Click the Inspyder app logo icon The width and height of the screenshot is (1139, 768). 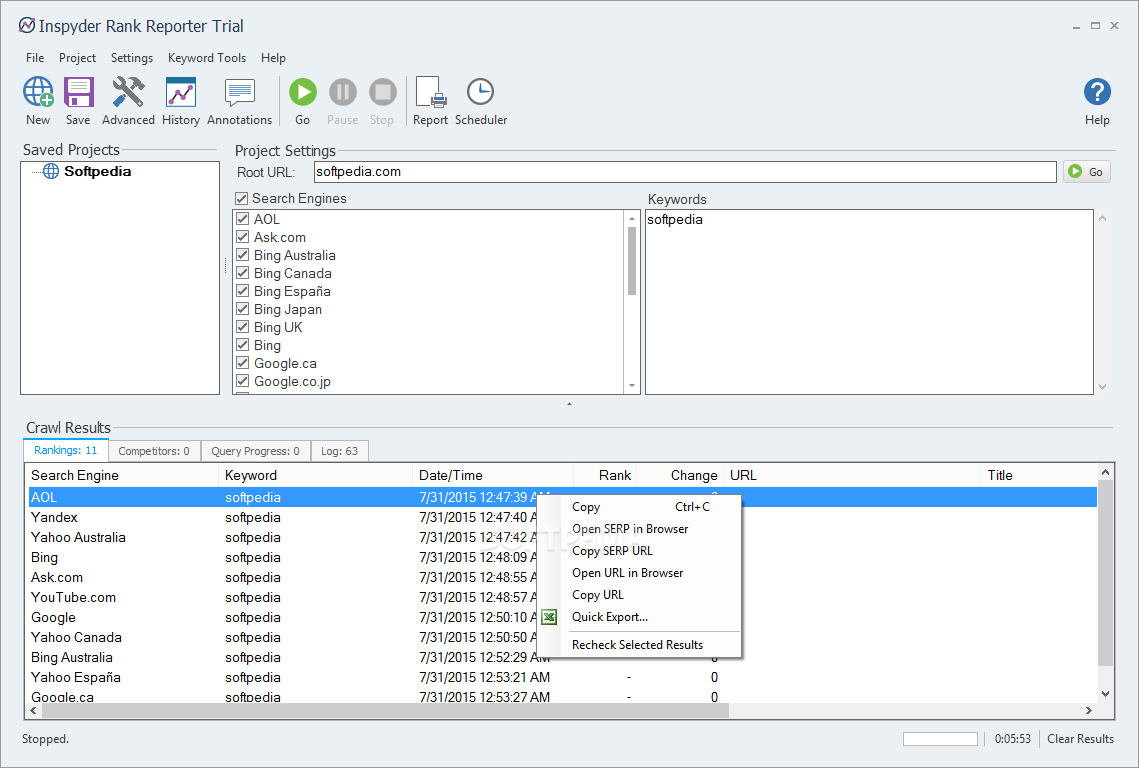(27, 25)
